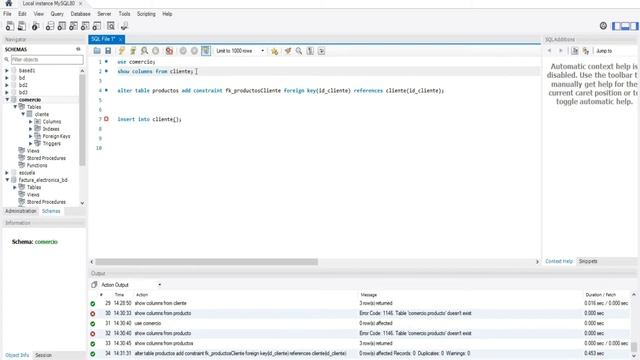Collapse the cliente table node
The image size is (640, 360).
23,114
